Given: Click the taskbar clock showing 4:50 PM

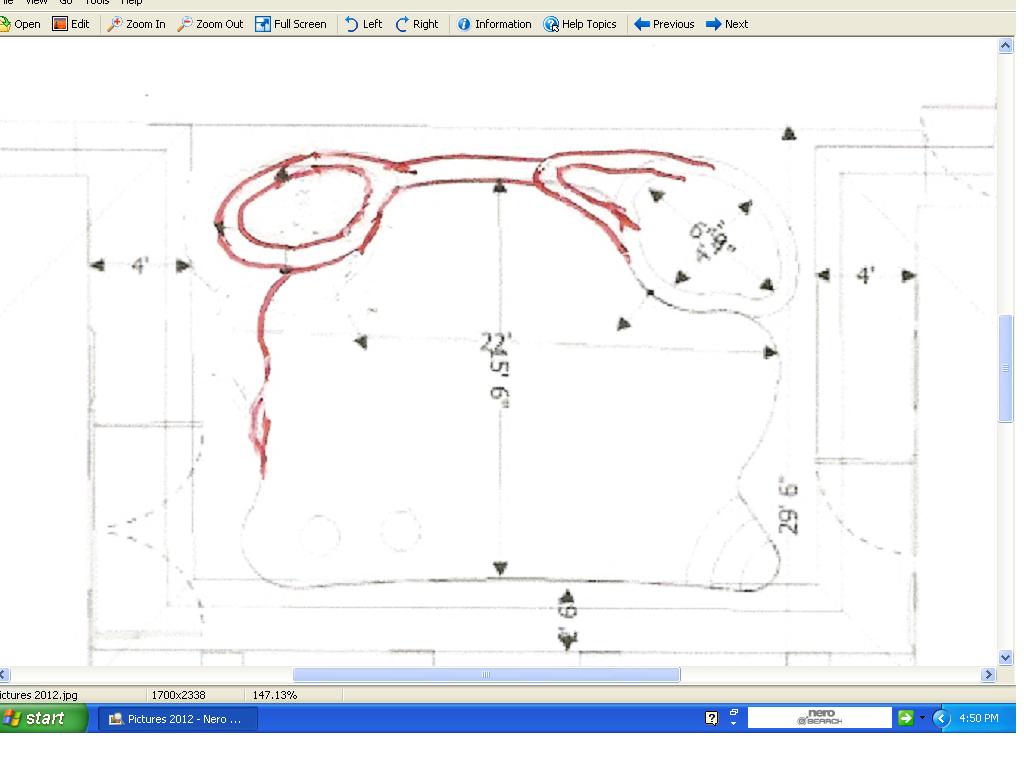Looking at the screenshot, I should 978,718.
